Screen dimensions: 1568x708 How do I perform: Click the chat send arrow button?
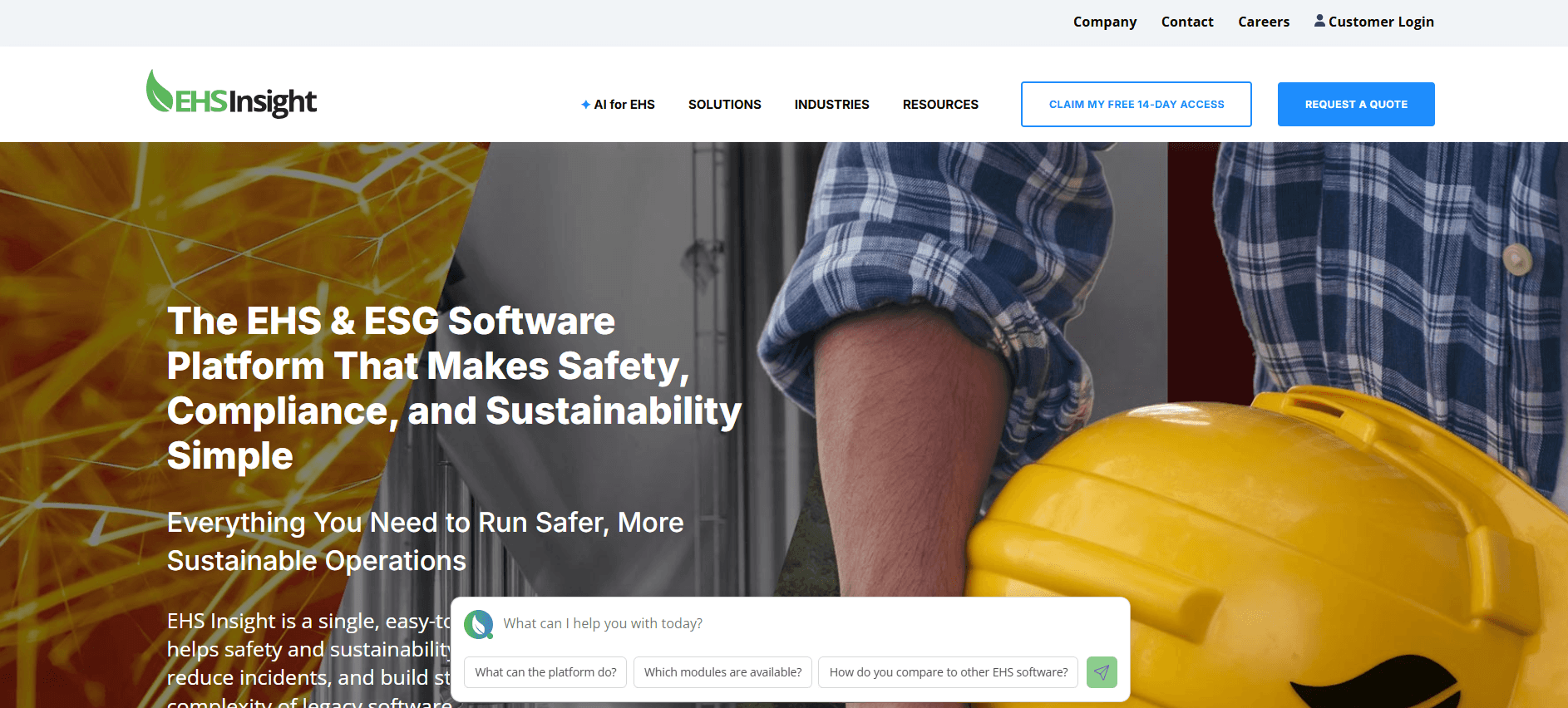[x=1102, y=672]
